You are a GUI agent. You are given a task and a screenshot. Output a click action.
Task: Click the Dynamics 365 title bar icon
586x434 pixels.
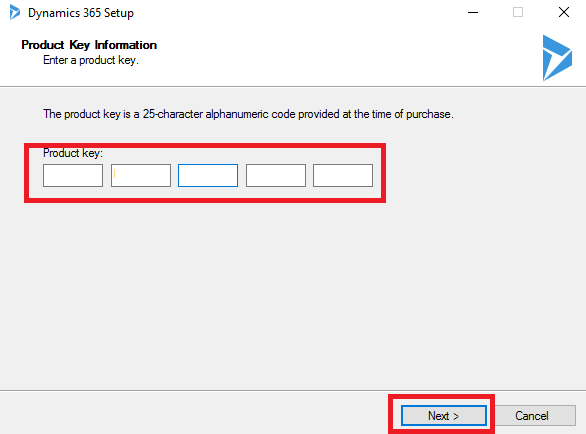click(x=15, y=12)
